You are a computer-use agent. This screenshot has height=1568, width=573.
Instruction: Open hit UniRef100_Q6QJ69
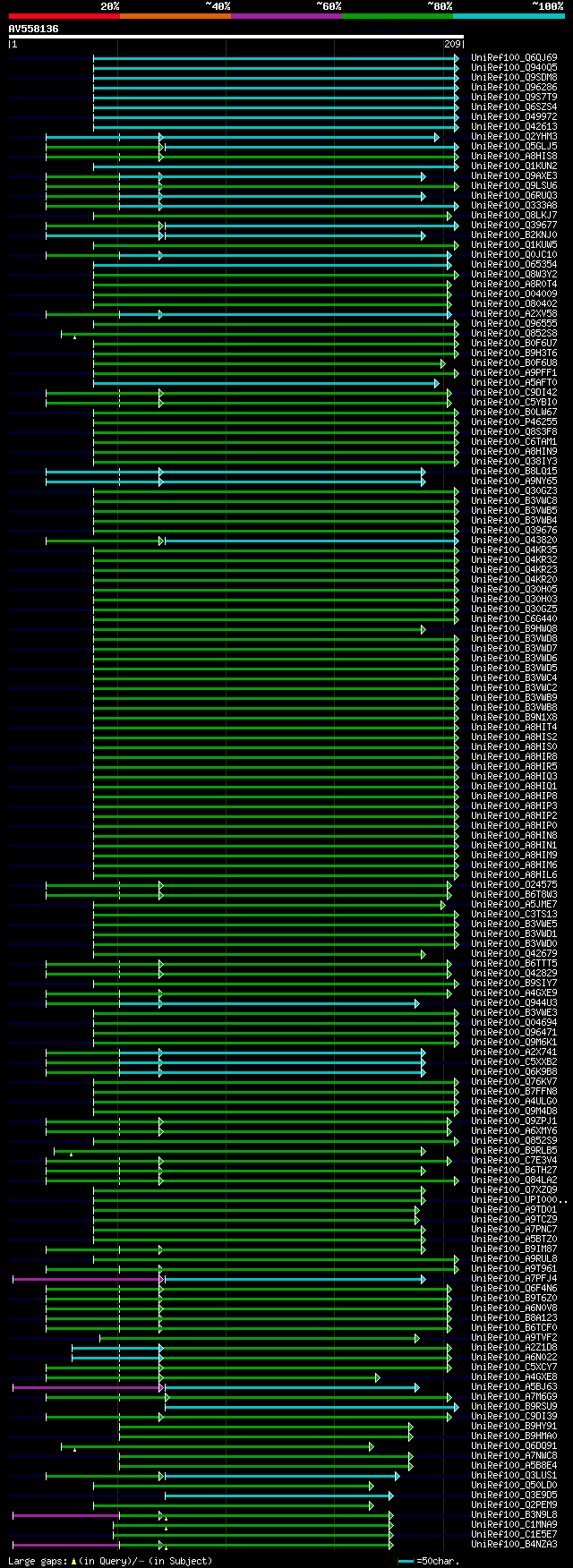pos(514,57)
